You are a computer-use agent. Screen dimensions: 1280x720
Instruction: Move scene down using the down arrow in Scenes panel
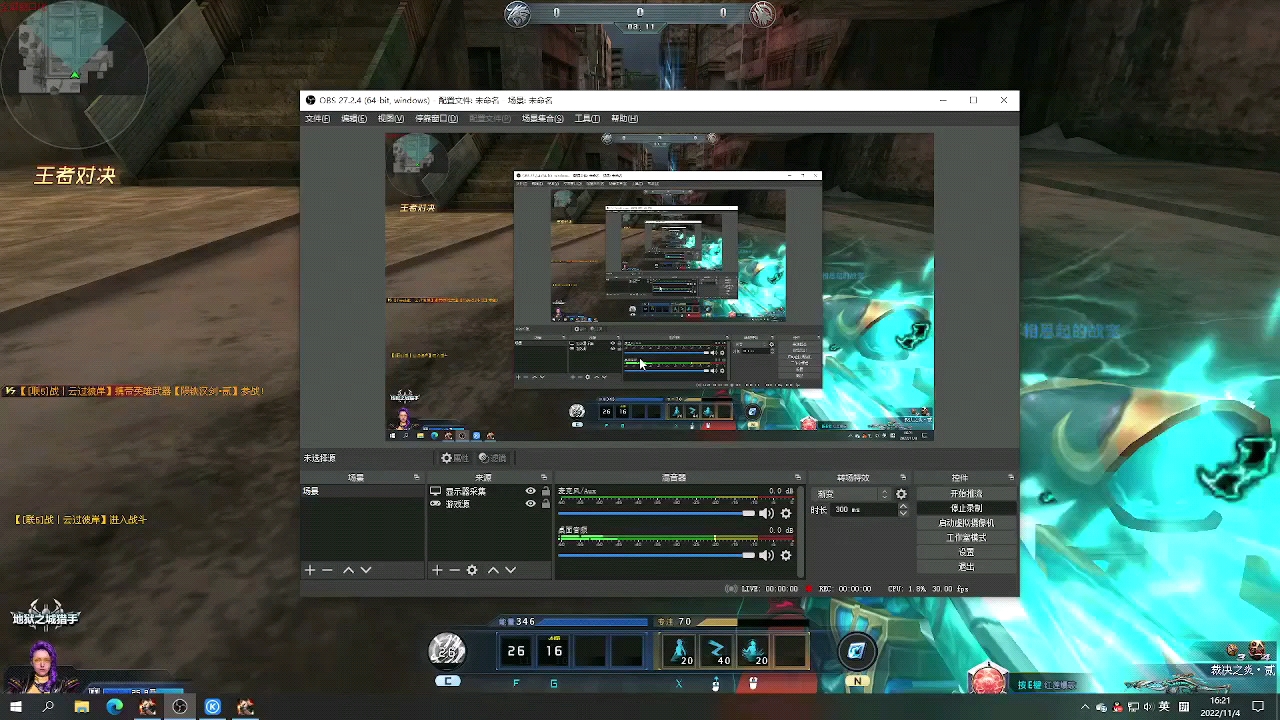pos(366,570)
